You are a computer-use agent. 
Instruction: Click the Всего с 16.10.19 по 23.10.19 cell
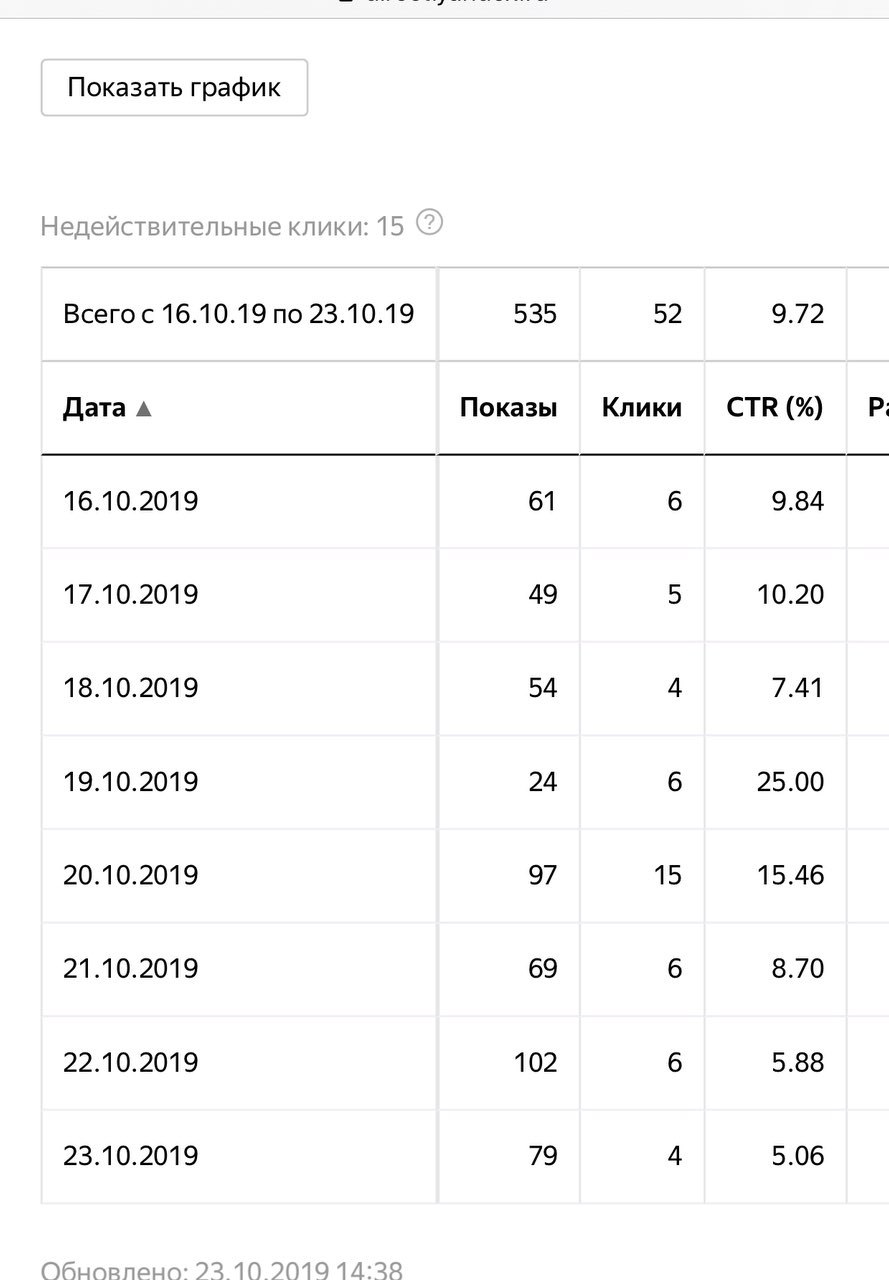239,314
